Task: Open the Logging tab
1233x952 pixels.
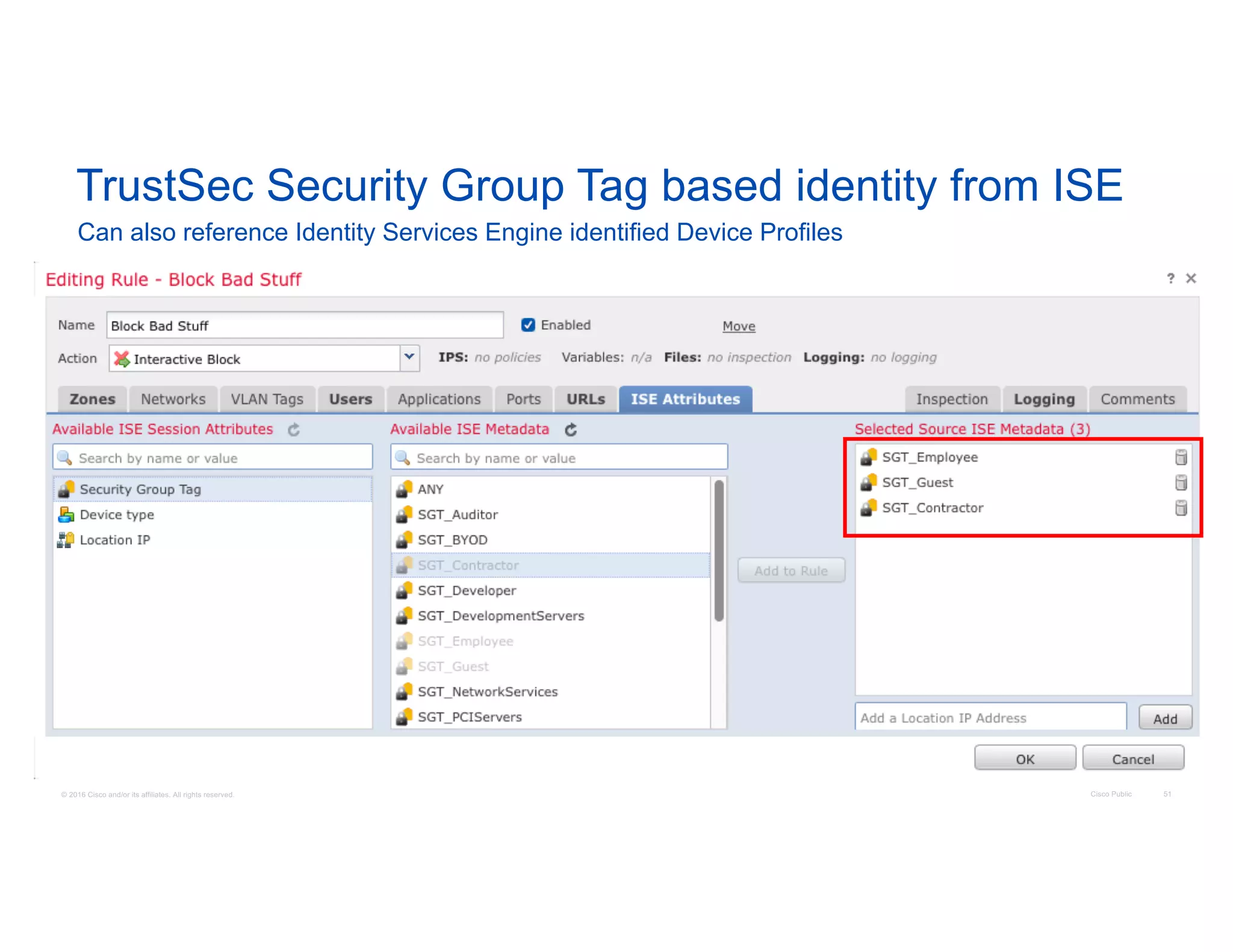Action: tap(1045, 400)
